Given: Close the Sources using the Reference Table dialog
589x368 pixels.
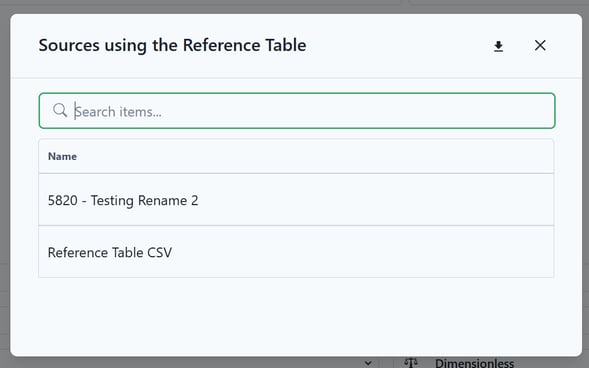Looking at the screenshot, I should [x=540, y=45].
